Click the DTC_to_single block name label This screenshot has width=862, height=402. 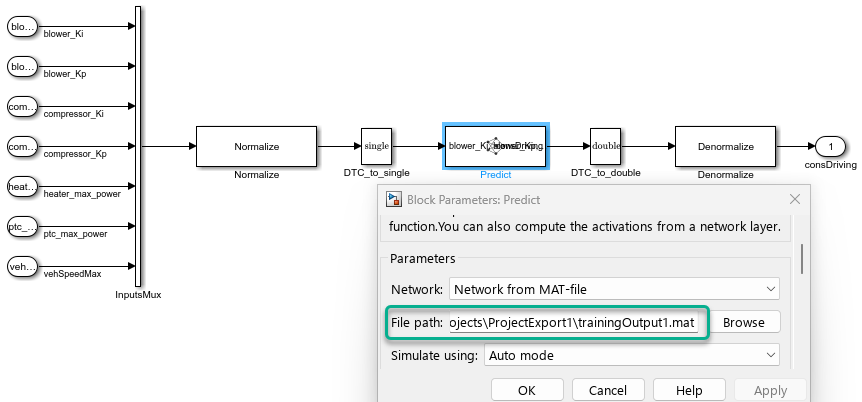coord(377,173)
